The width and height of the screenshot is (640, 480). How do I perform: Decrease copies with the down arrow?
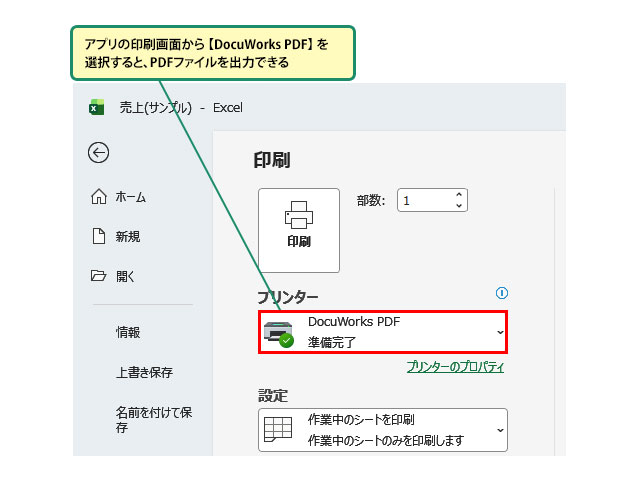[x=459, y=205]
